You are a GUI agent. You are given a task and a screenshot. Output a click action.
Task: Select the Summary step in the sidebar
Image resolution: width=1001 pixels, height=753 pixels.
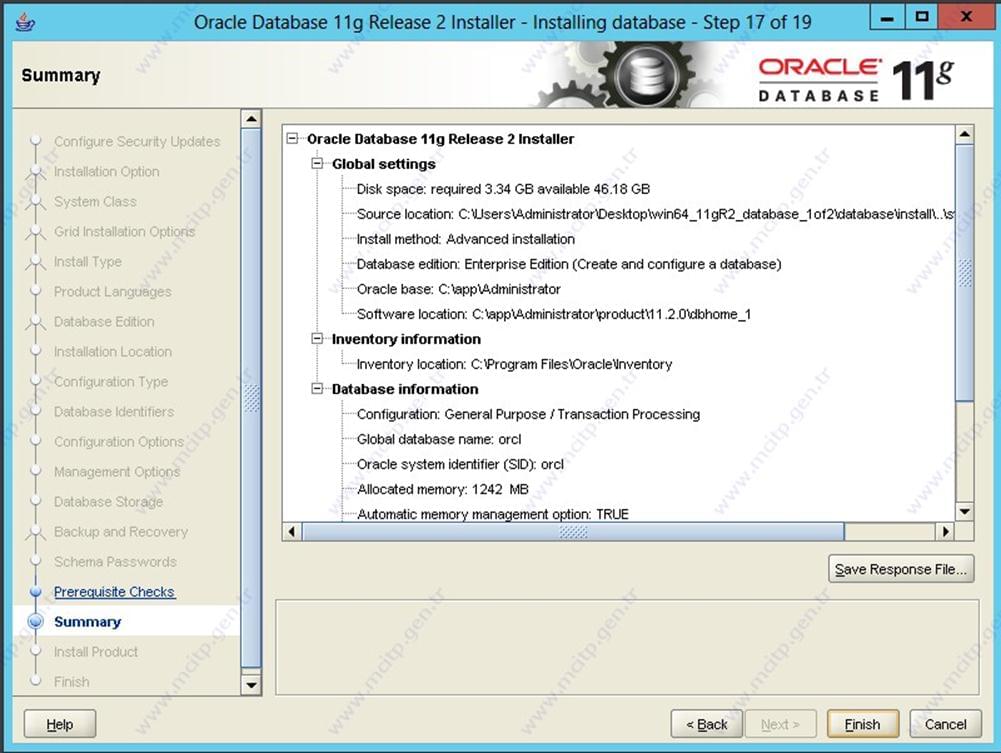87,622
